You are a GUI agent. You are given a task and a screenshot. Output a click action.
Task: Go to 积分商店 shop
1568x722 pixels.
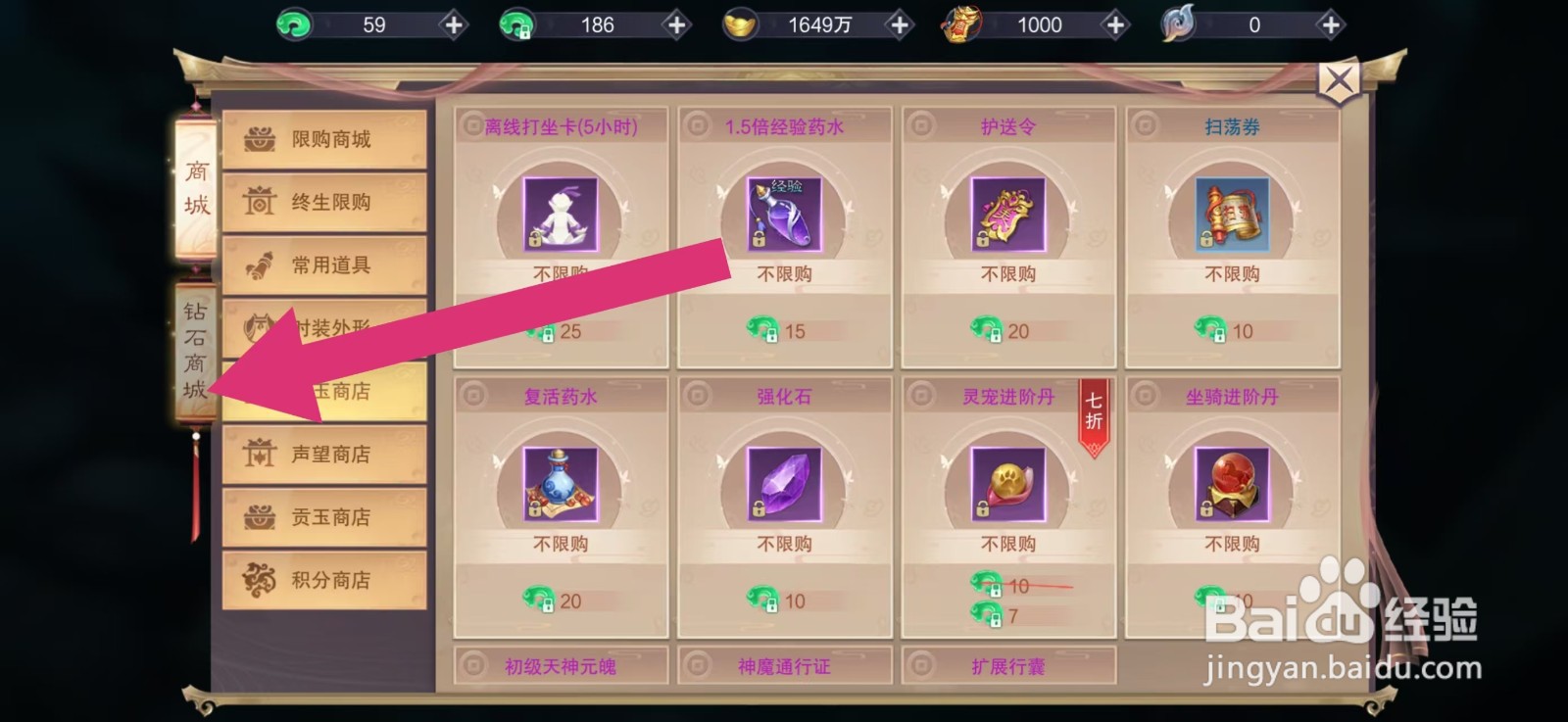(x=324, y=580)
